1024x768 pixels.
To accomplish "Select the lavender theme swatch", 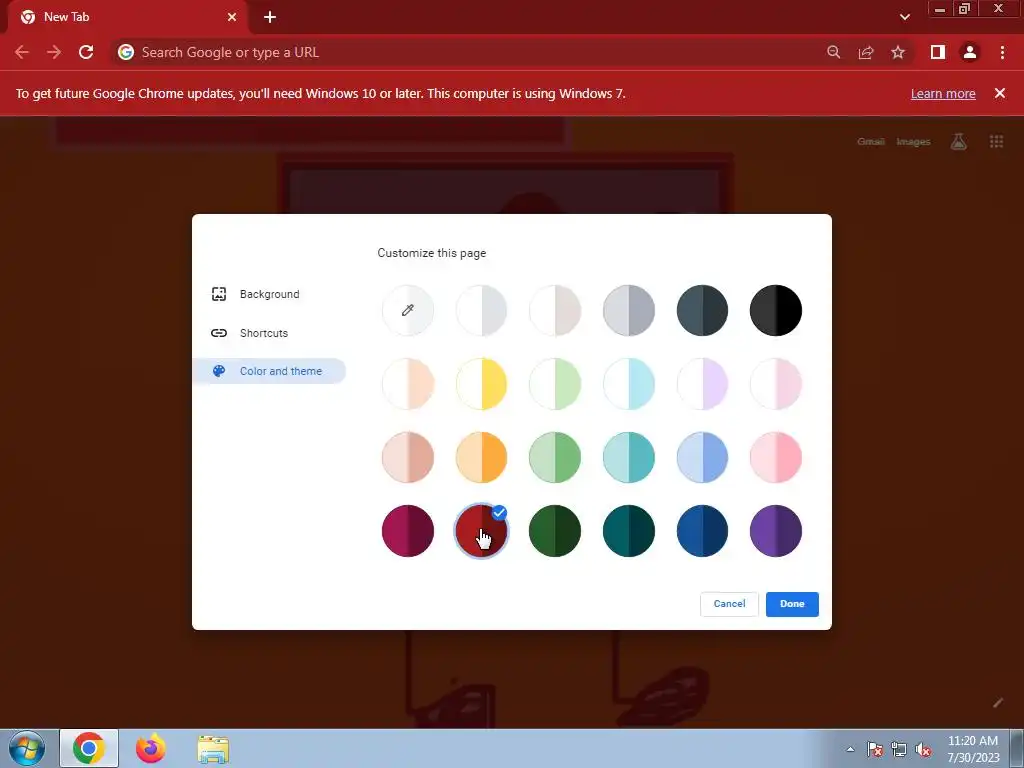I will click(x=702, y=384).
